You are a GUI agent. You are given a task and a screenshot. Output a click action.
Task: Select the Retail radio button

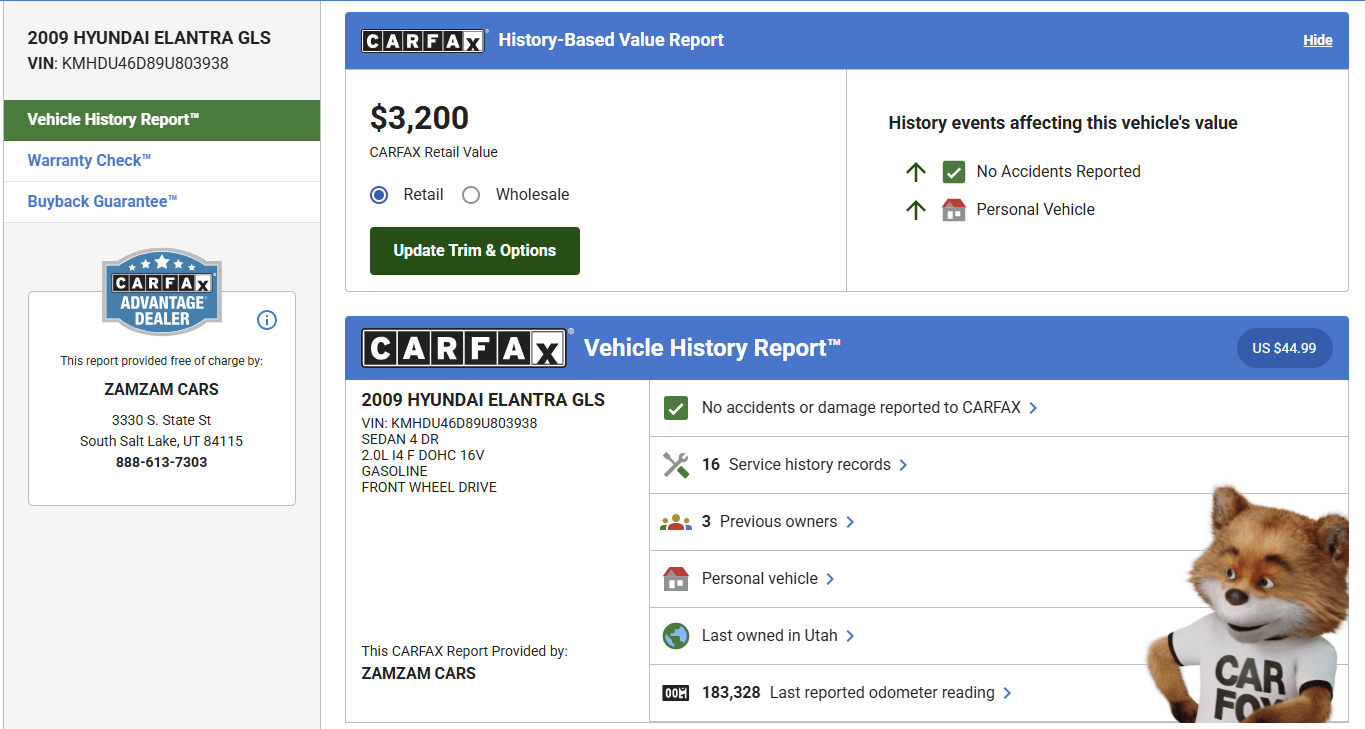pyautogui.click(x=379, y=195)
